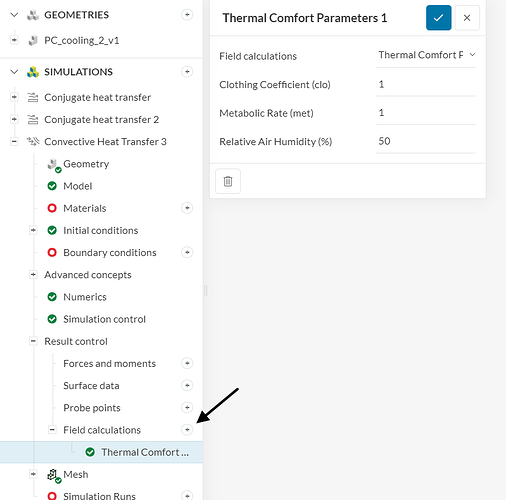Add a probe point with plus icon
The width and height of the screenshot is (506, 500).
click(x=187, y=407)
